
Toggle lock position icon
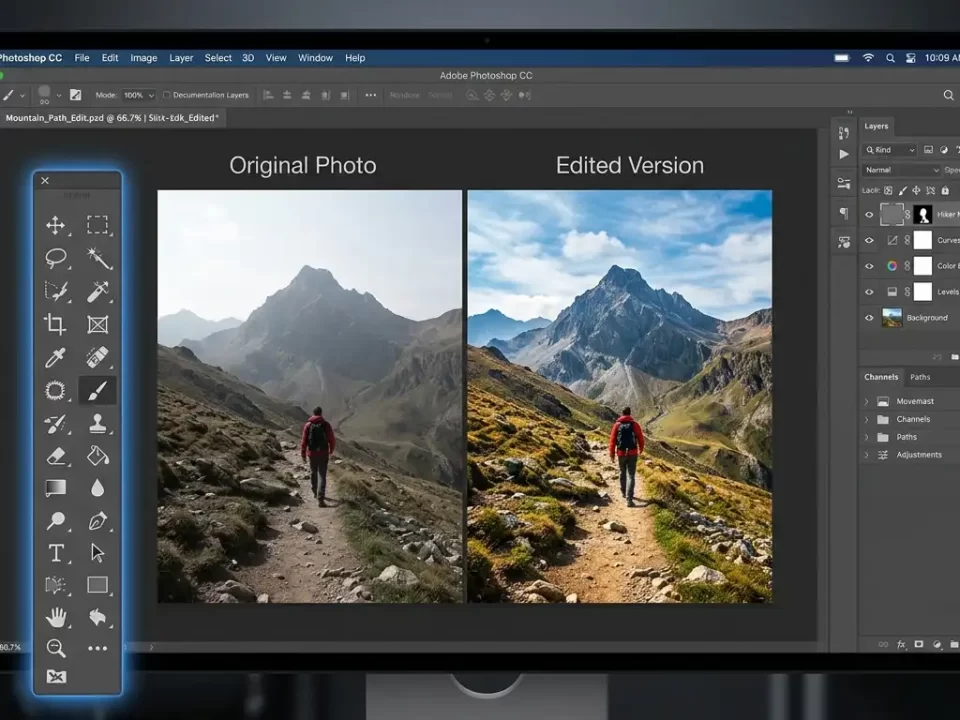[916, 190]
